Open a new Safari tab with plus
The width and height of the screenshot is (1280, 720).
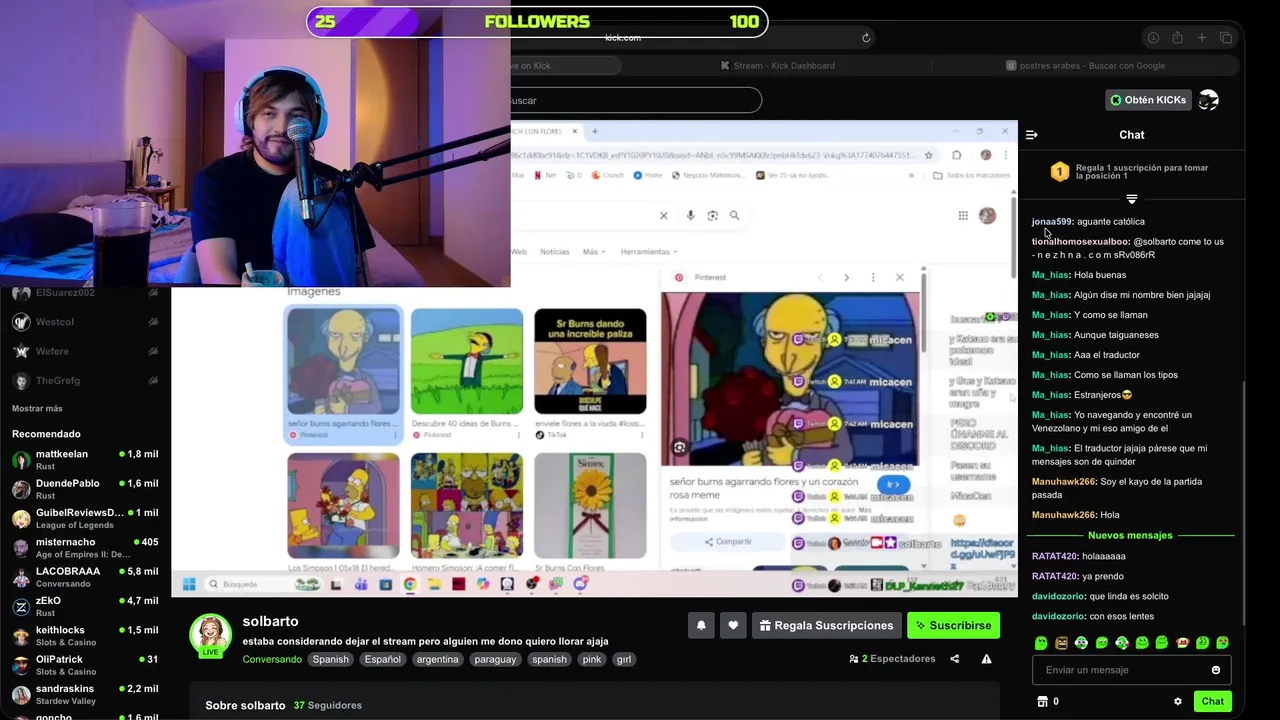(1202, 38)
